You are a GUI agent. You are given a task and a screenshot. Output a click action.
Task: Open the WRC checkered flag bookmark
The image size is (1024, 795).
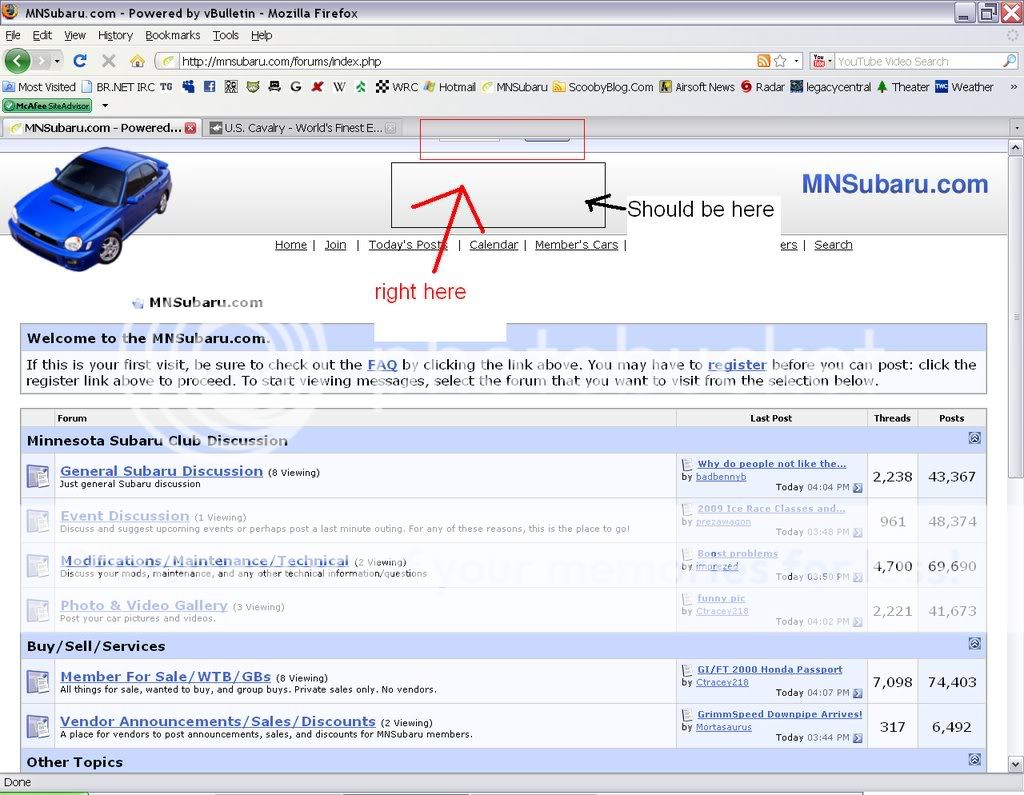click(396, 87)
